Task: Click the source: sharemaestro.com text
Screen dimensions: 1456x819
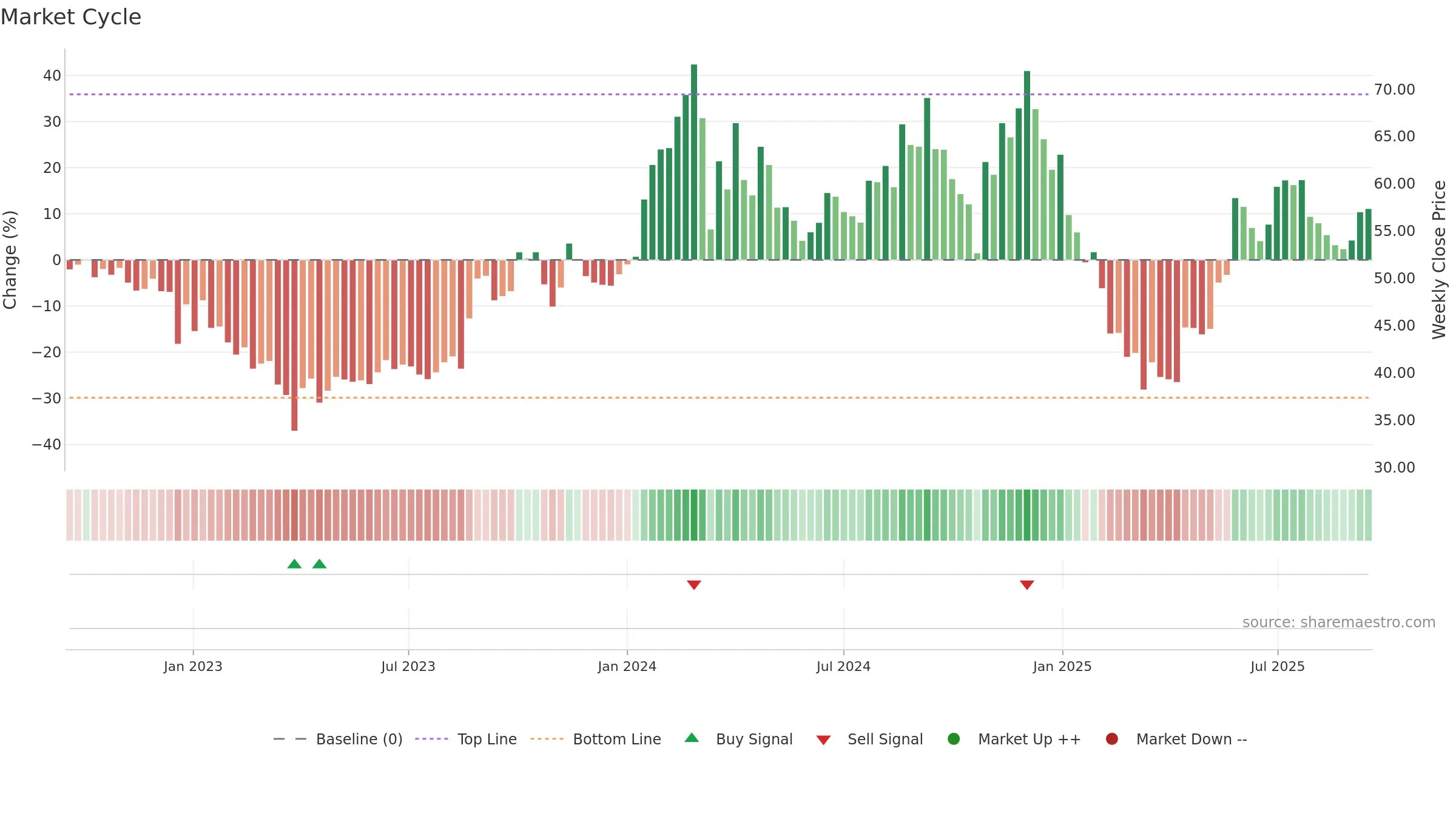Action: pos(1339,622)
